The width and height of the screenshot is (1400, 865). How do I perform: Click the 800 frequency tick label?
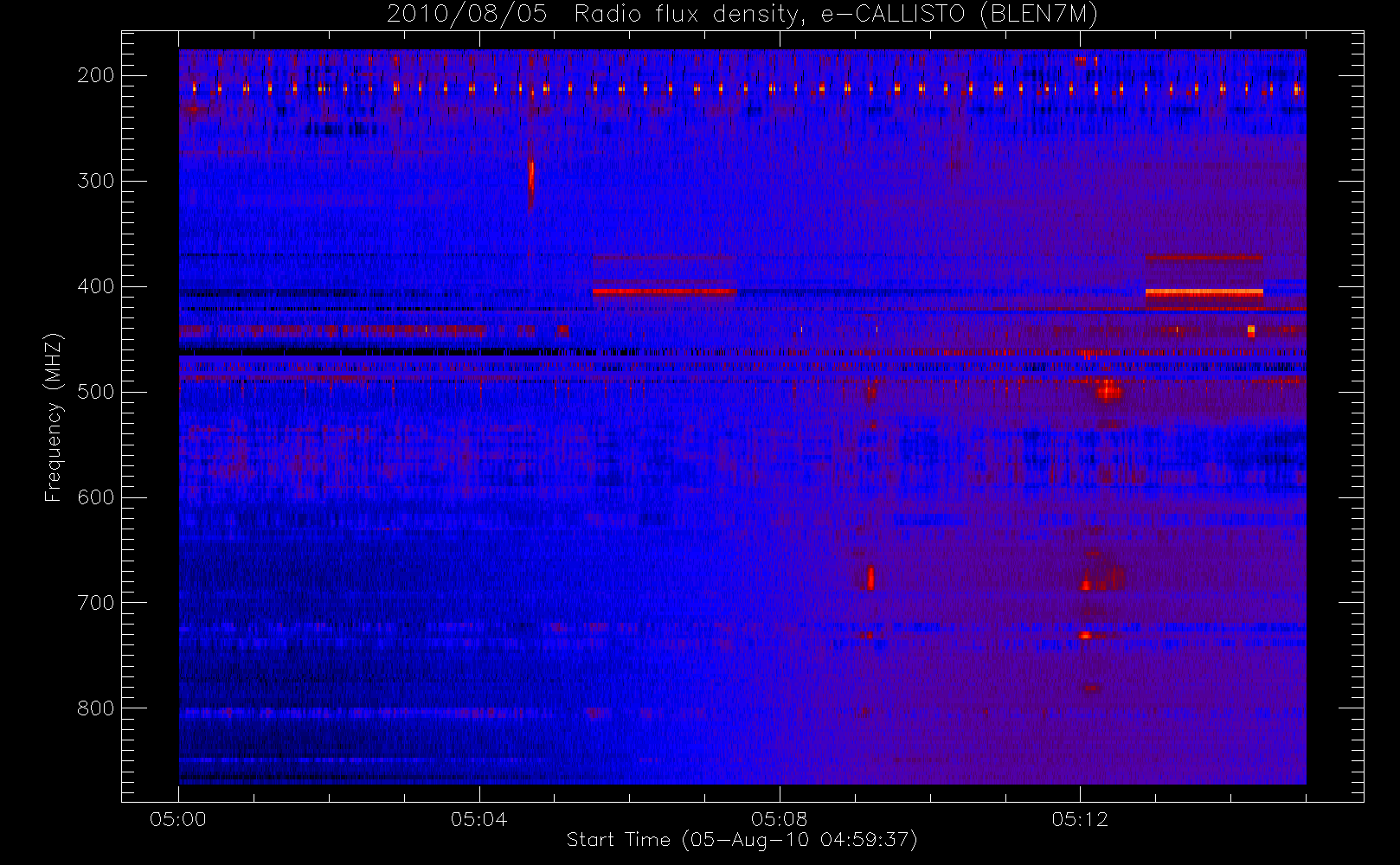point(95,708)
